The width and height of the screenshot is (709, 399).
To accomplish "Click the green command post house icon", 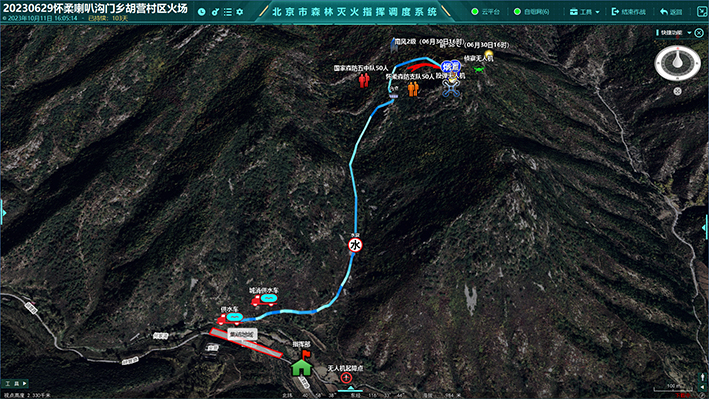I will [302, 367].
